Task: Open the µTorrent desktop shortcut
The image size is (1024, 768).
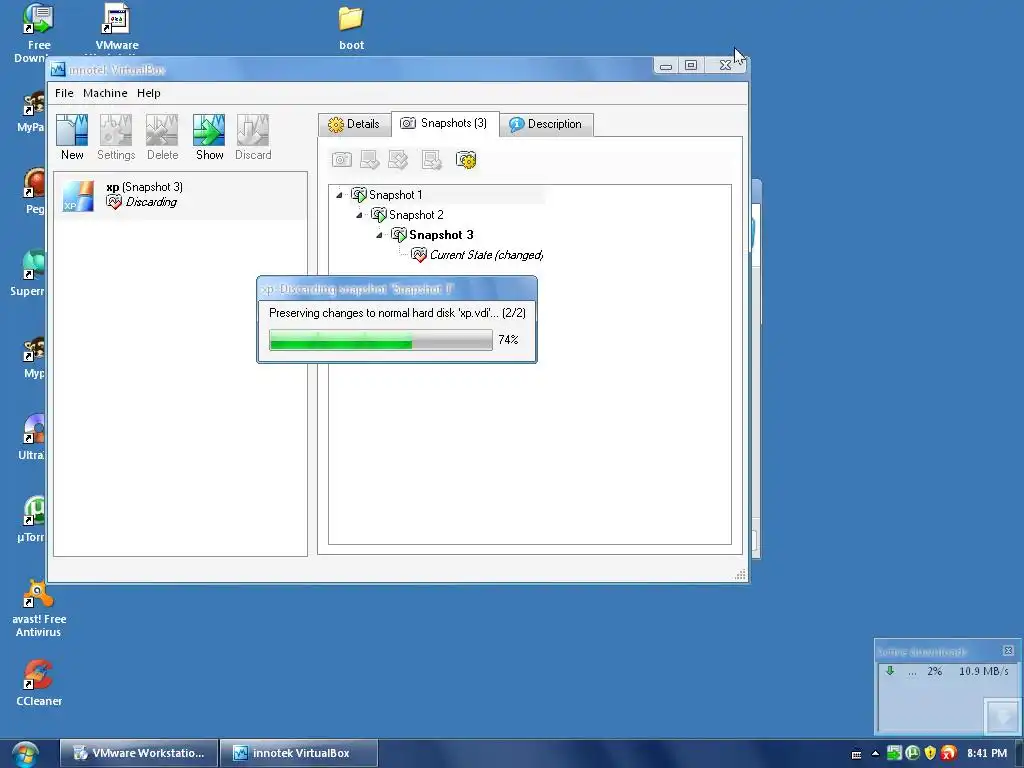Action: (31, 519)
